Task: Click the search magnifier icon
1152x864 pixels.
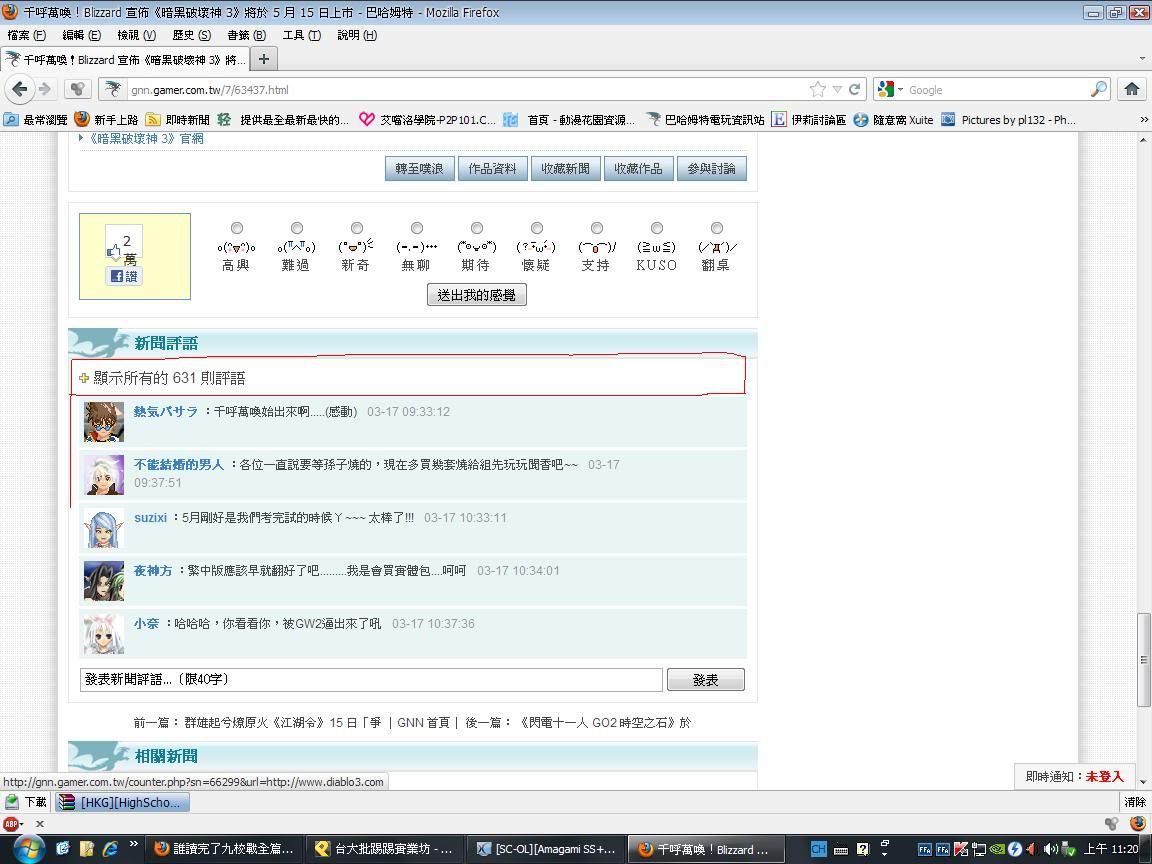Action: click(1098, 89)
